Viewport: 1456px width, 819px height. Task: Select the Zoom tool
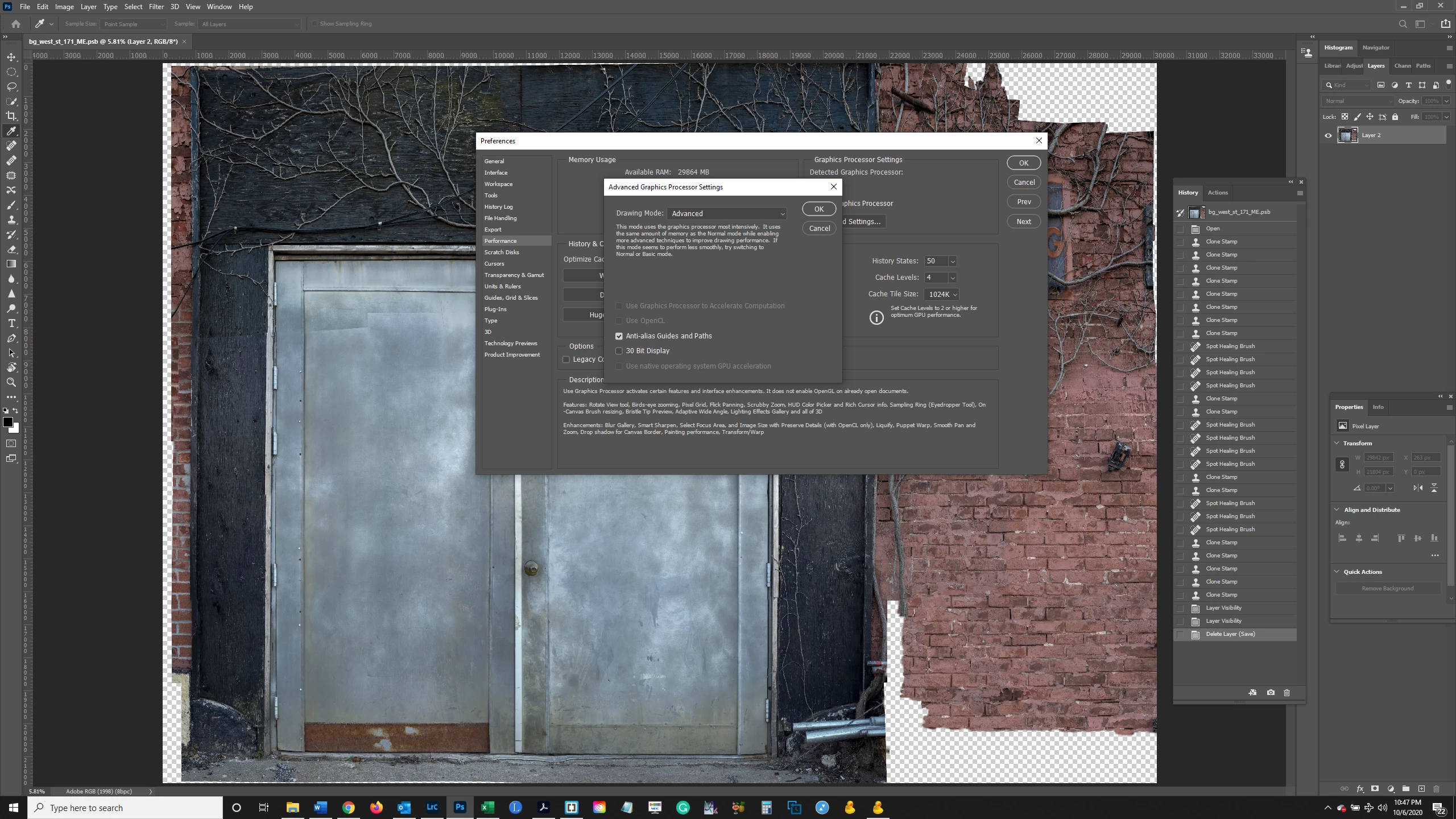(11, 382)
